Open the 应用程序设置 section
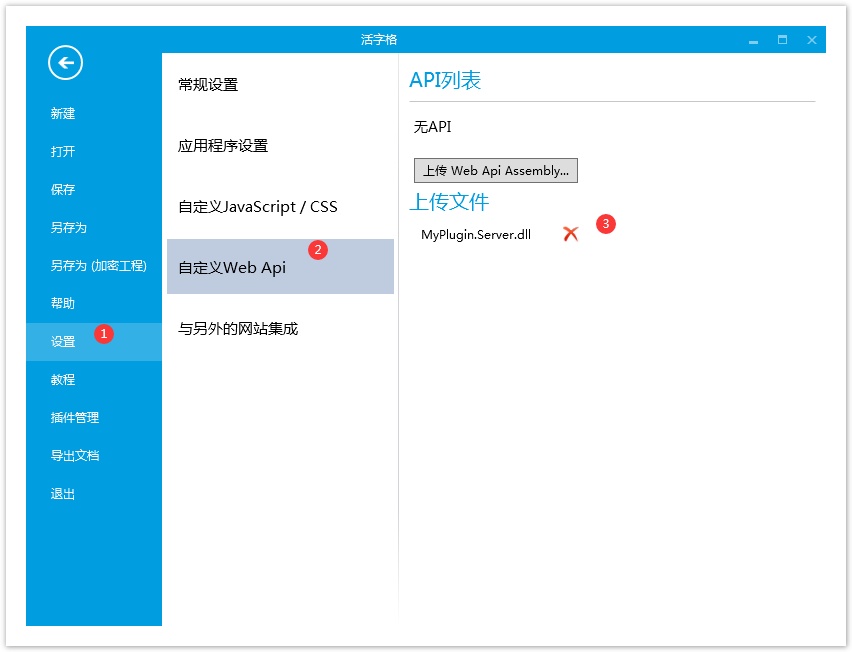 223,146
